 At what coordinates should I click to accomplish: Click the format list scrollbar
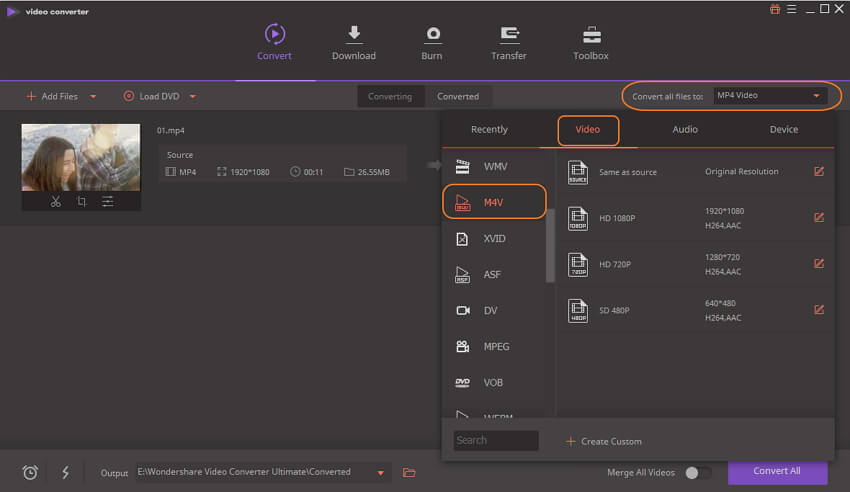(550, 245)
